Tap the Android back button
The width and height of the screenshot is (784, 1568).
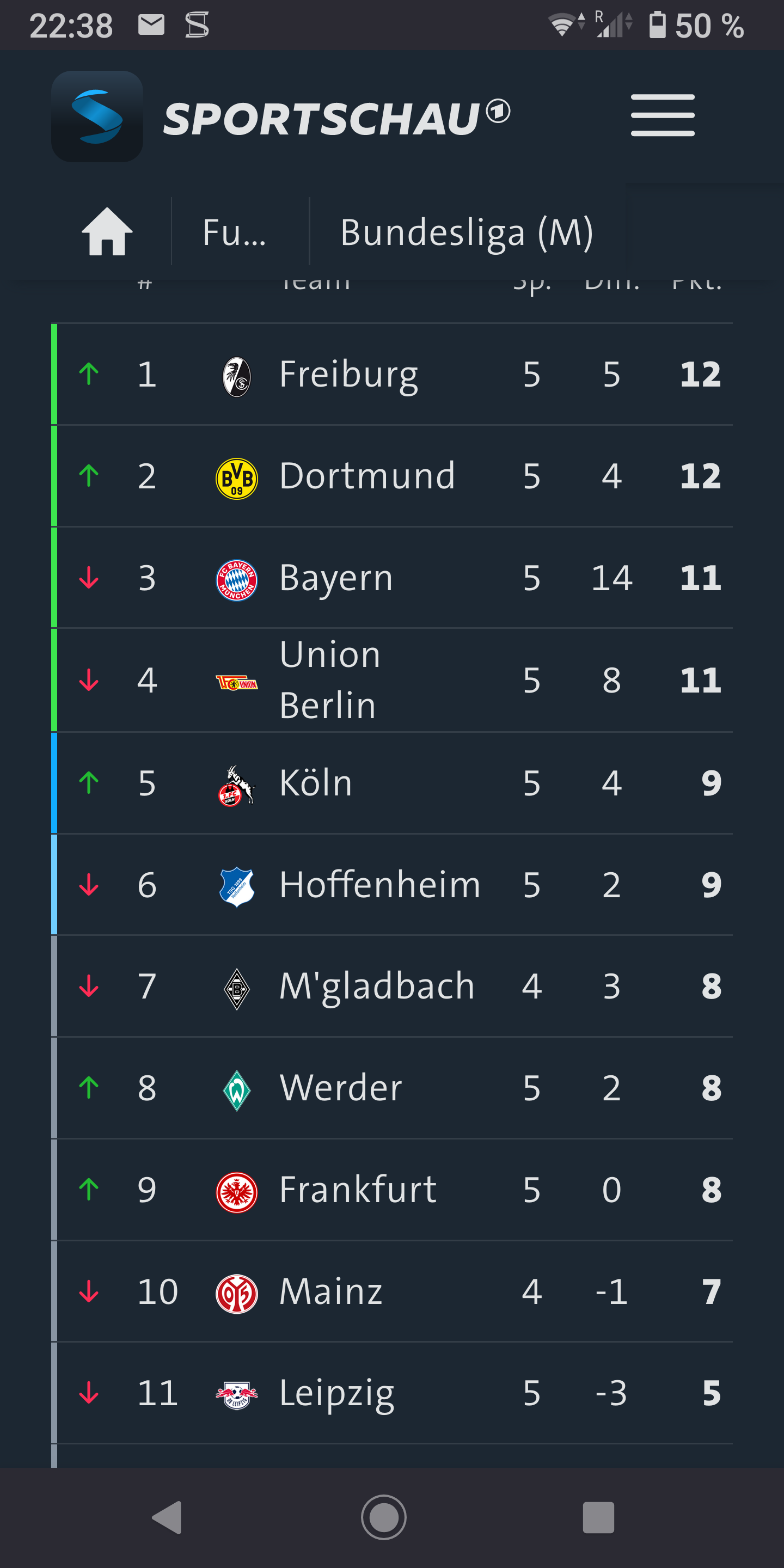pyautogui.click(x=167, y=1517)
